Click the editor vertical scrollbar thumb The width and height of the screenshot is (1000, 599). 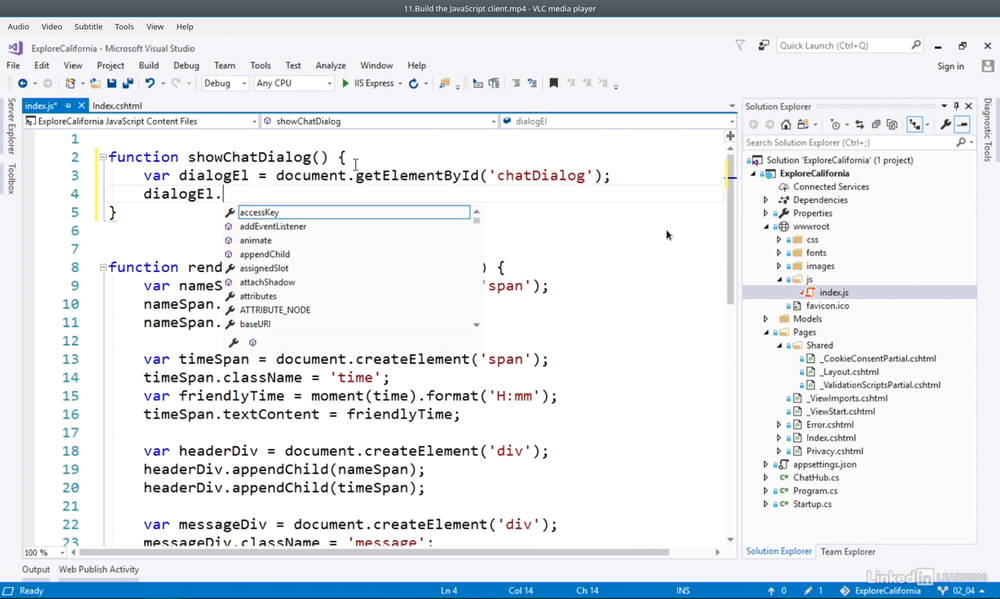tap(730, 228)
